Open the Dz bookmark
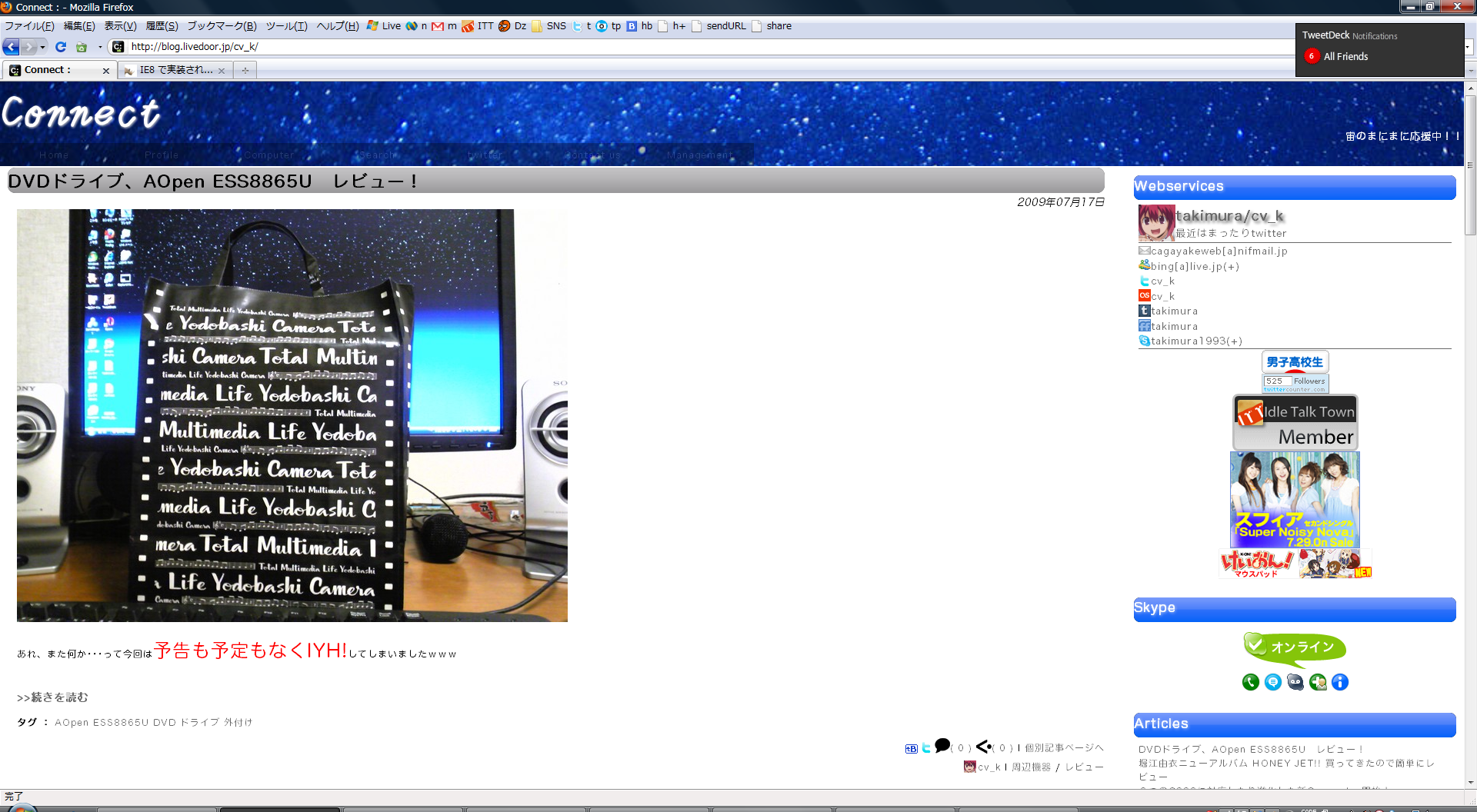Screen dimensions: 1477x812 pyautogui.click(x=512, y=25)
